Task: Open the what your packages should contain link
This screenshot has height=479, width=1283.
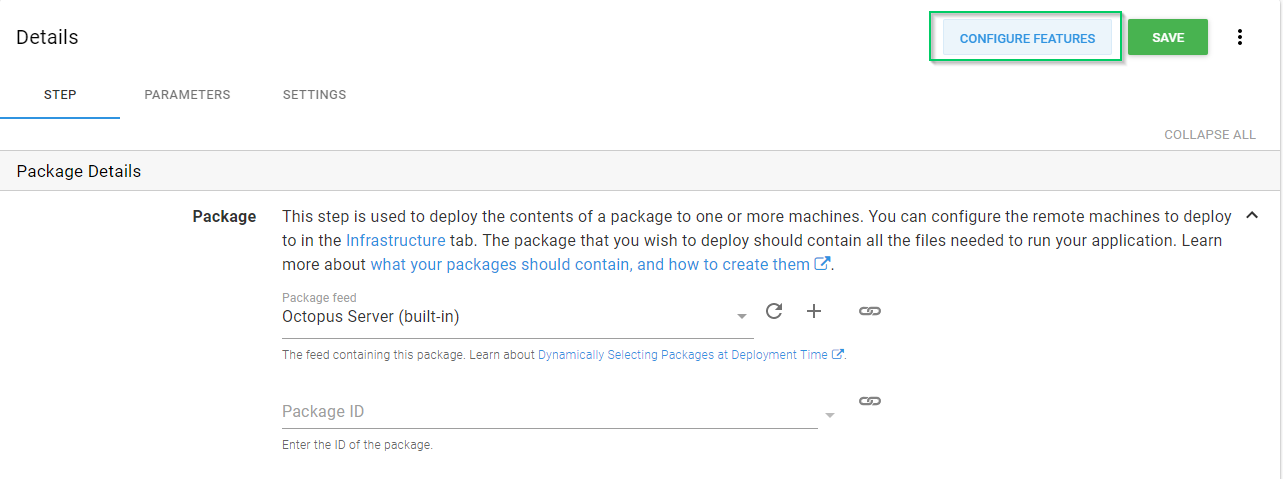Action: pyautogui.click(x=589, y=264)
